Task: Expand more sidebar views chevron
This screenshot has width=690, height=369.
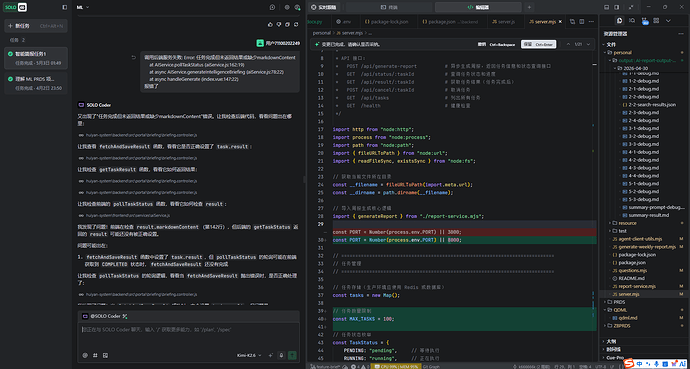Action: tap(668, 21)
